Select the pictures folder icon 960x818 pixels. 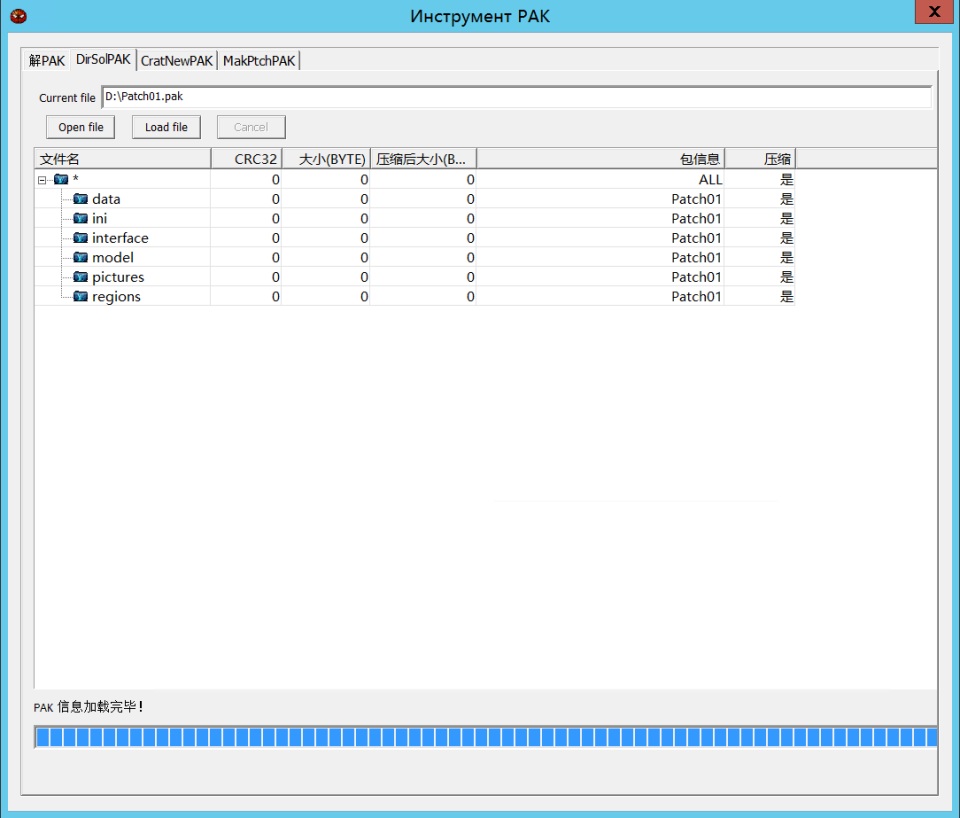click(x=81, y=277)
